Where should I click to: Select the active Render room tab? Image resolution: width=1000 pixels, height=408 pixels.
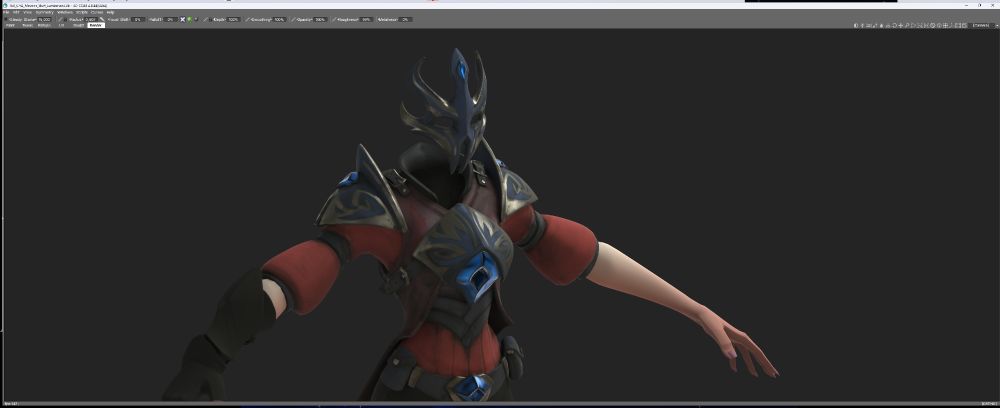pyautogui.click(x=96, y=25)
